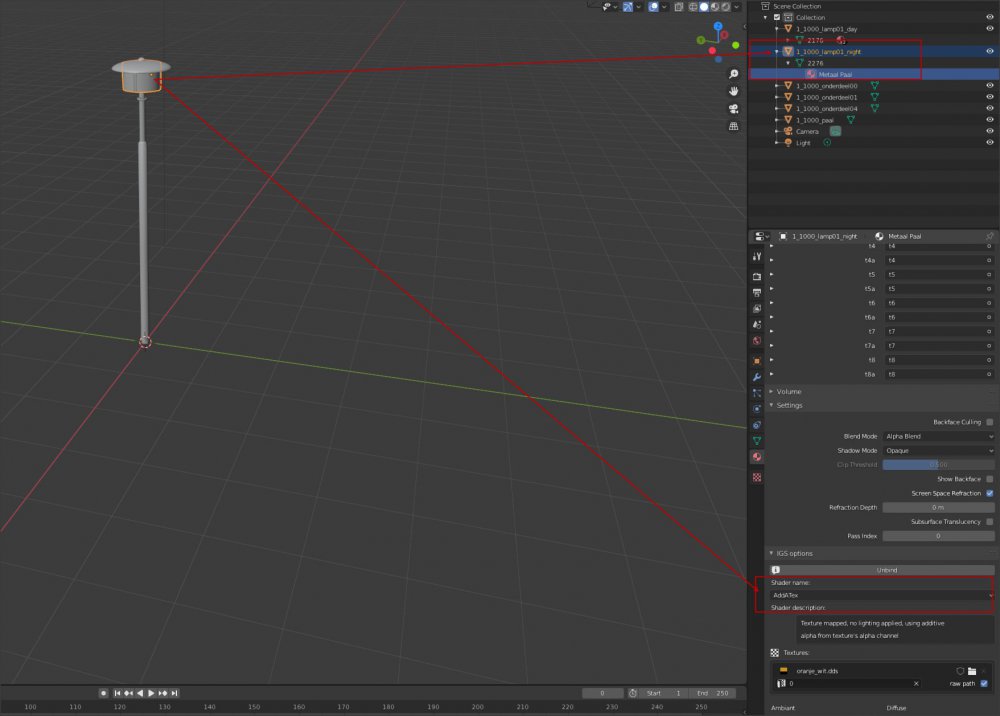Open the Shadow Mode dropdown

coord(939,451)
